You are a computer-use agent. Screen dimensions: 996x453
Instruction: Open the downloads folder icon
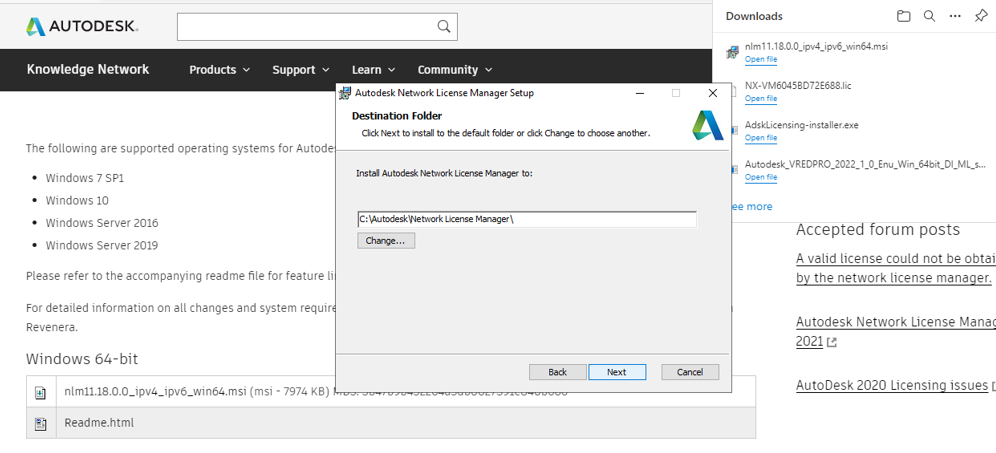903,16
